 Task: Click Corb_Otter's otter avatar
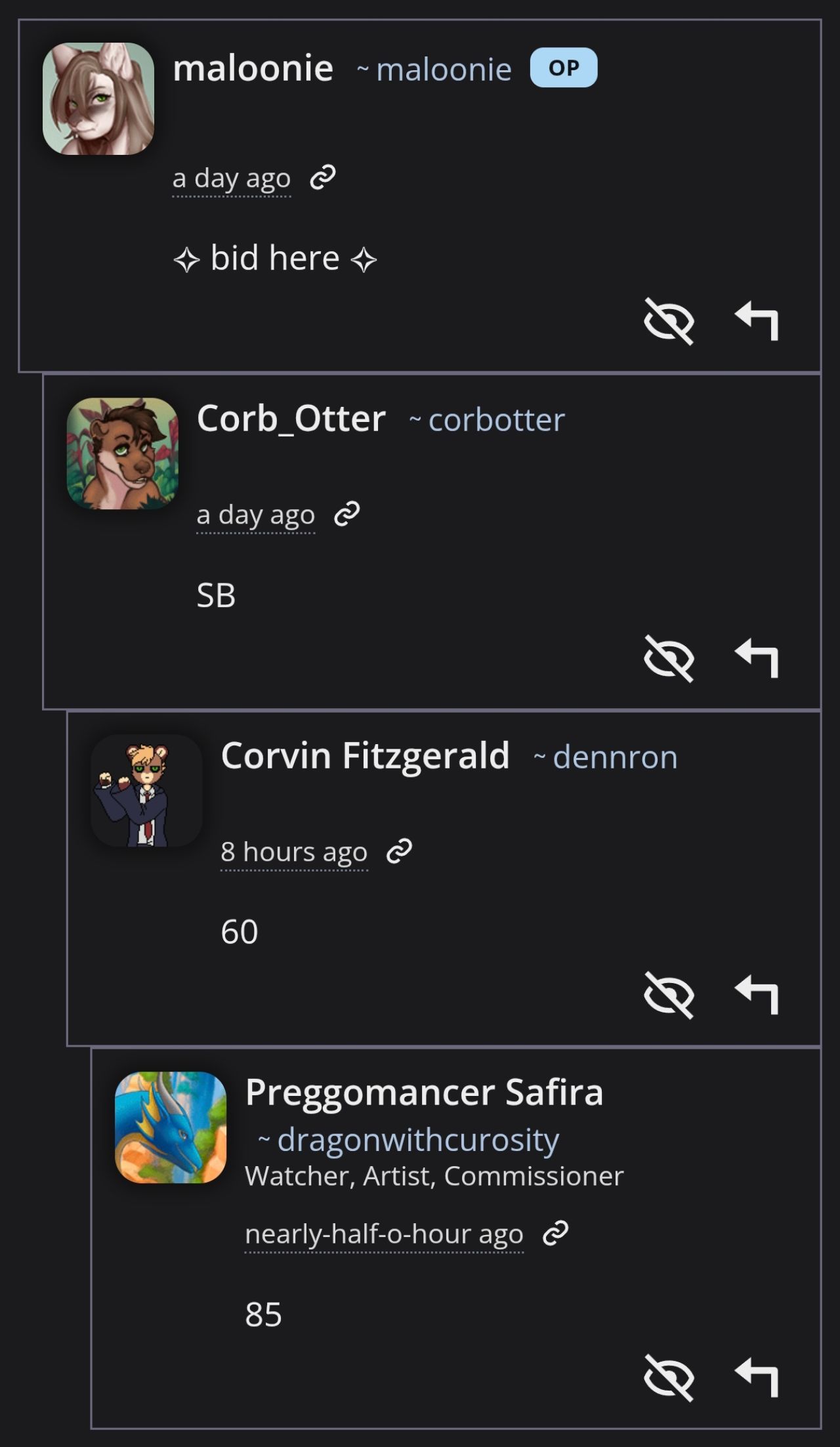[x=123, y=453]
